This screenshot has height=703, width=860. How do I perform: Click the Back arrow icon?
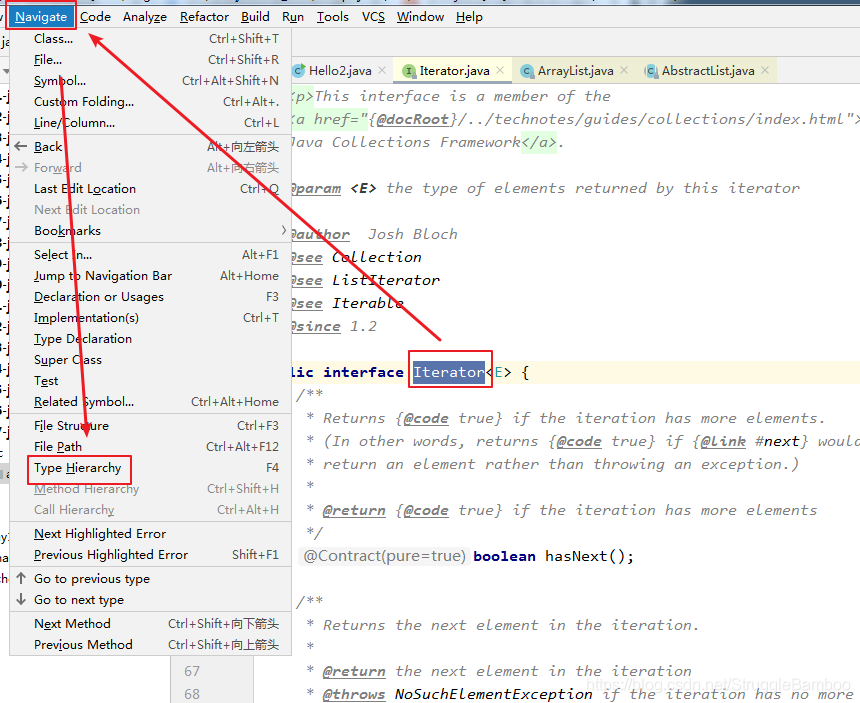click(x=21, y=146)
